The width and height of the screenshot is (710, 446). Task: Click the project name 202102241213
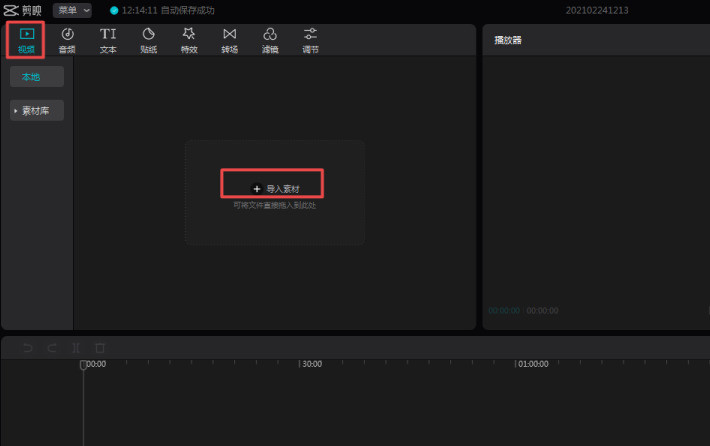(597, 10)
